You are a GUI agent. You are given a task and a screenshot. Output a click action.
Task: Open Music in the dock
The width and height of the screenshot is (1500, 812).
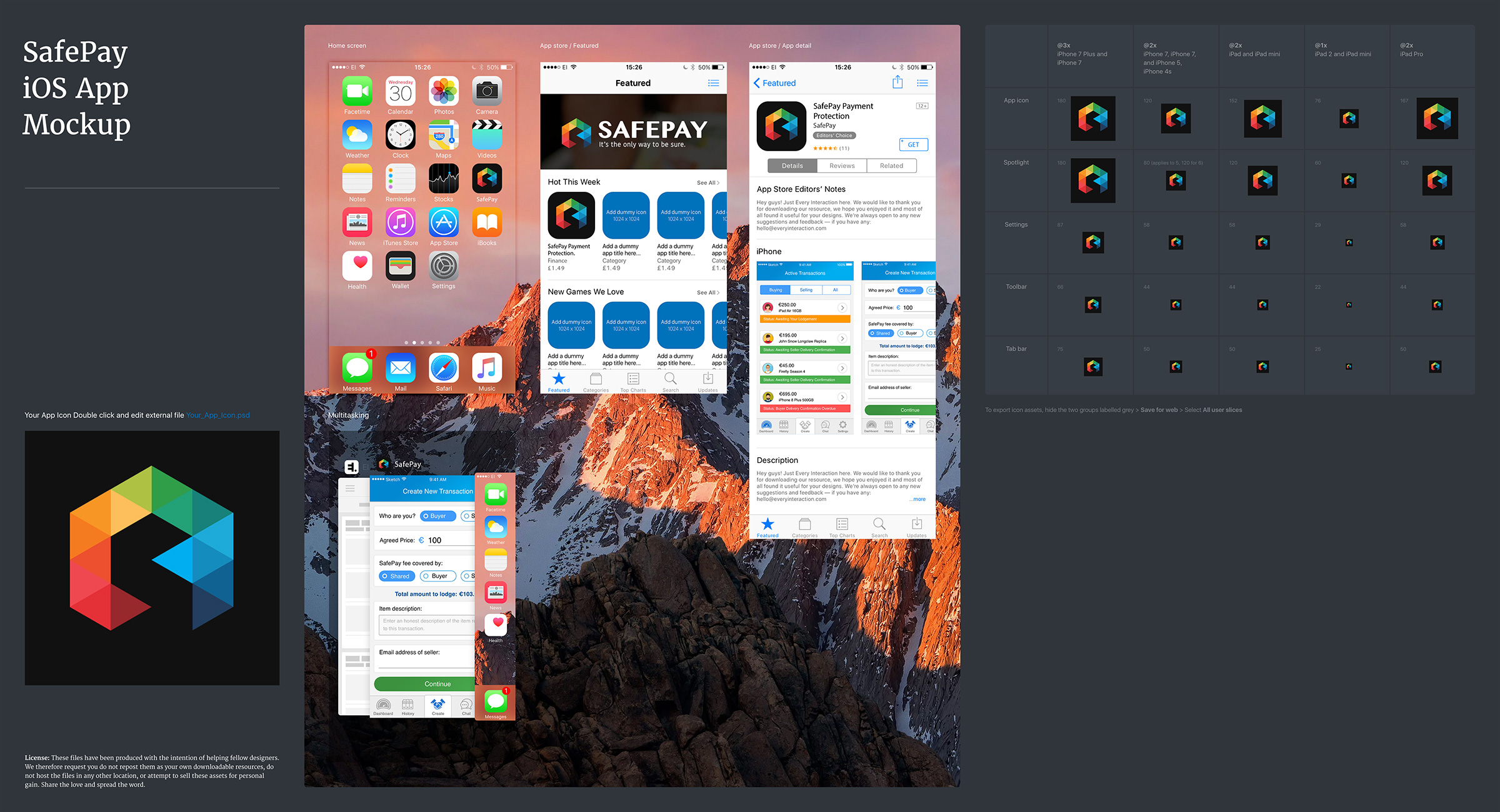point(487,368)
